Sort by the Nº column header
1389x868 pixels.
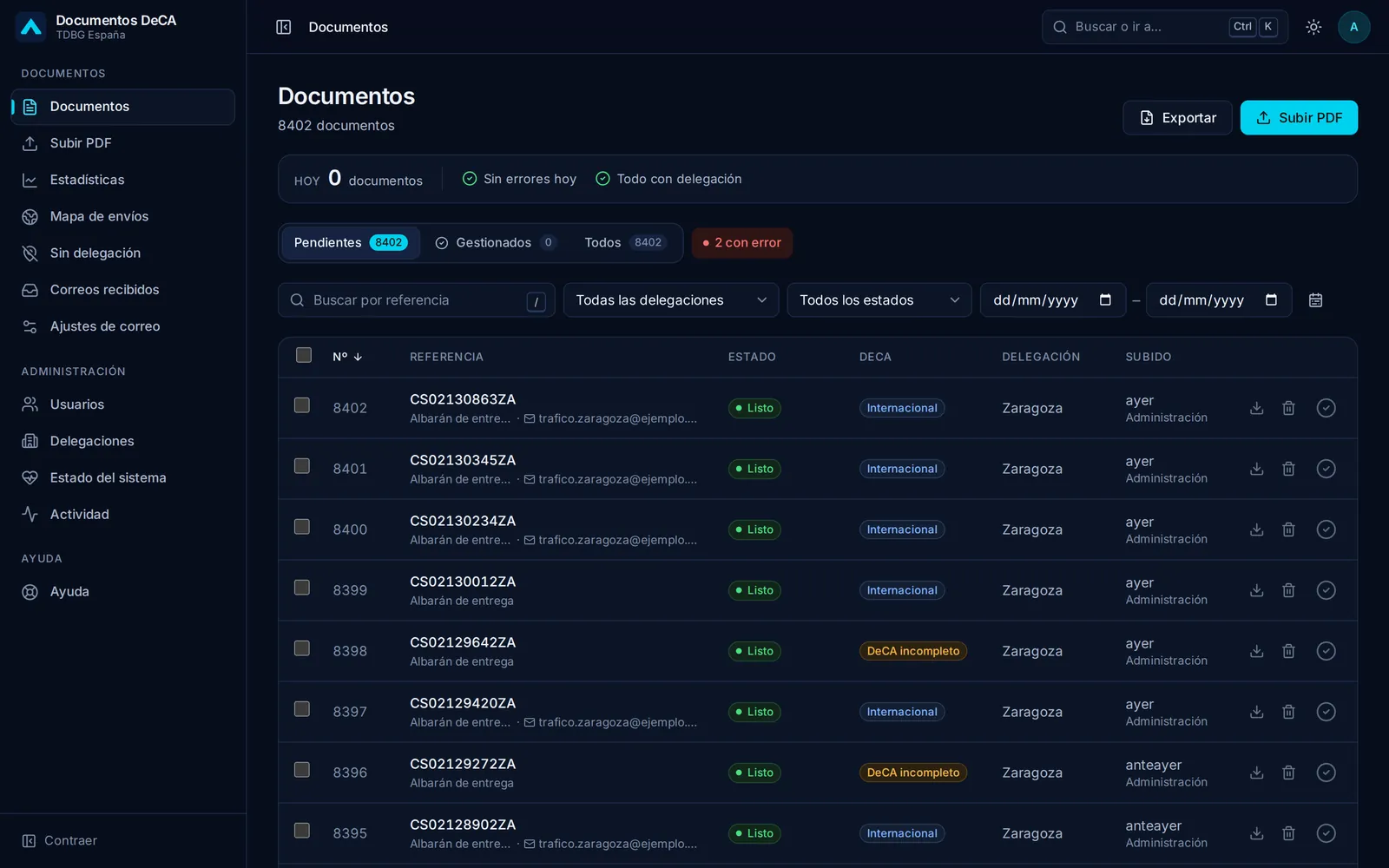pos(347,357)
